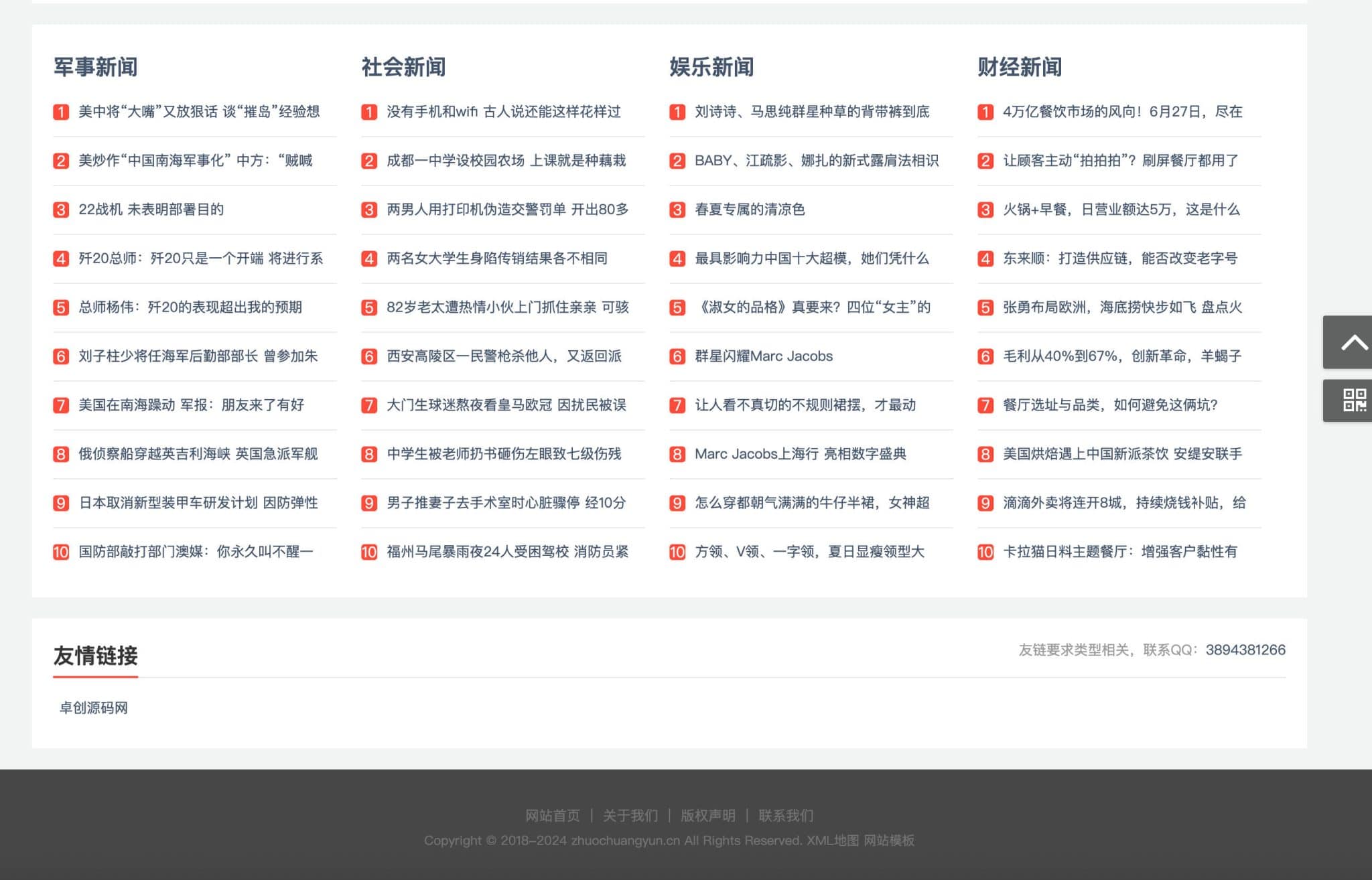Open news 火锅+早餐，日营业额达5万
Viewport: 1372px width, 880px height.
1121,210
